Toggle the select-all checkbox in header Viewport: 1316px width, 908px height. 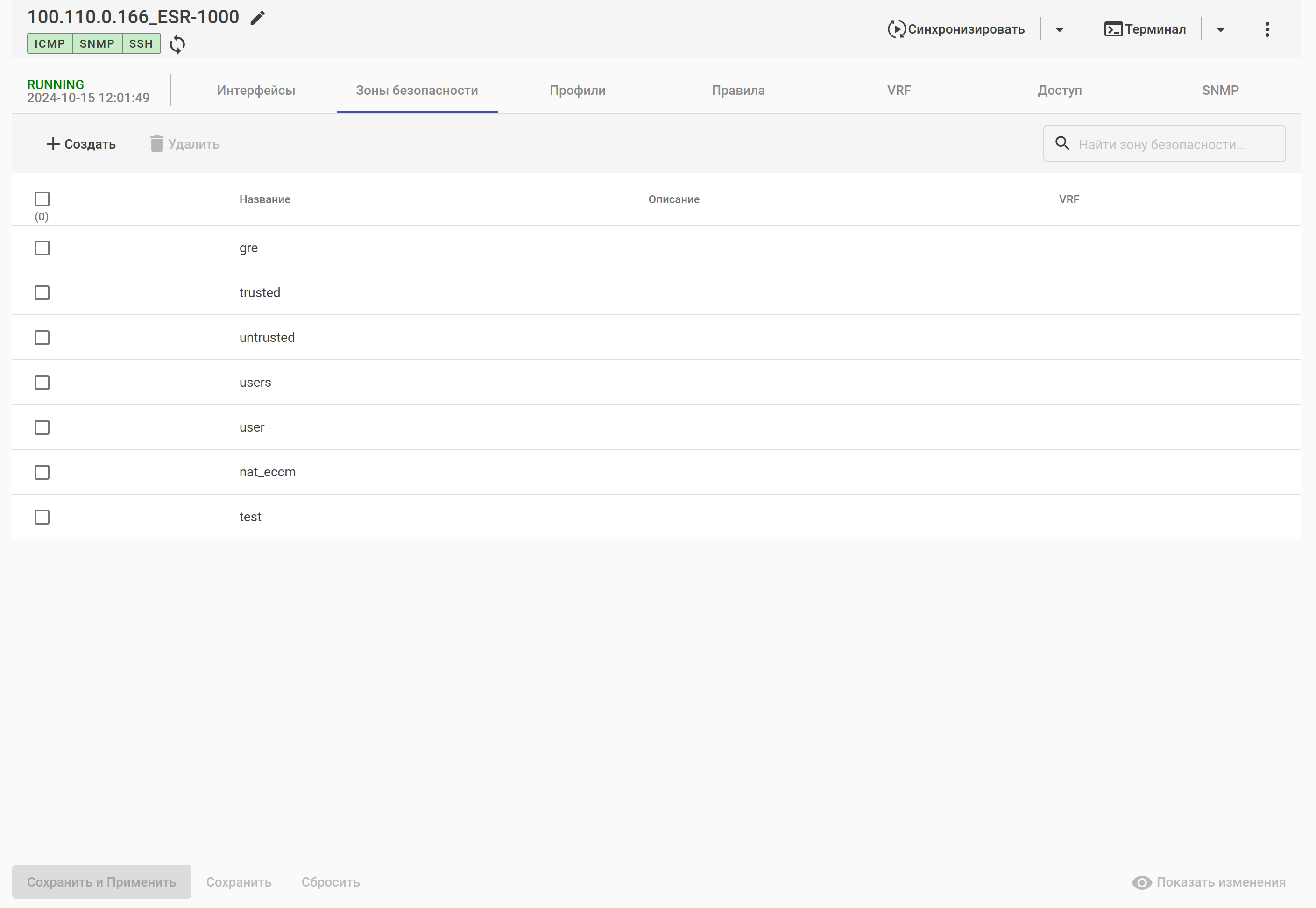tap(42, 199)
